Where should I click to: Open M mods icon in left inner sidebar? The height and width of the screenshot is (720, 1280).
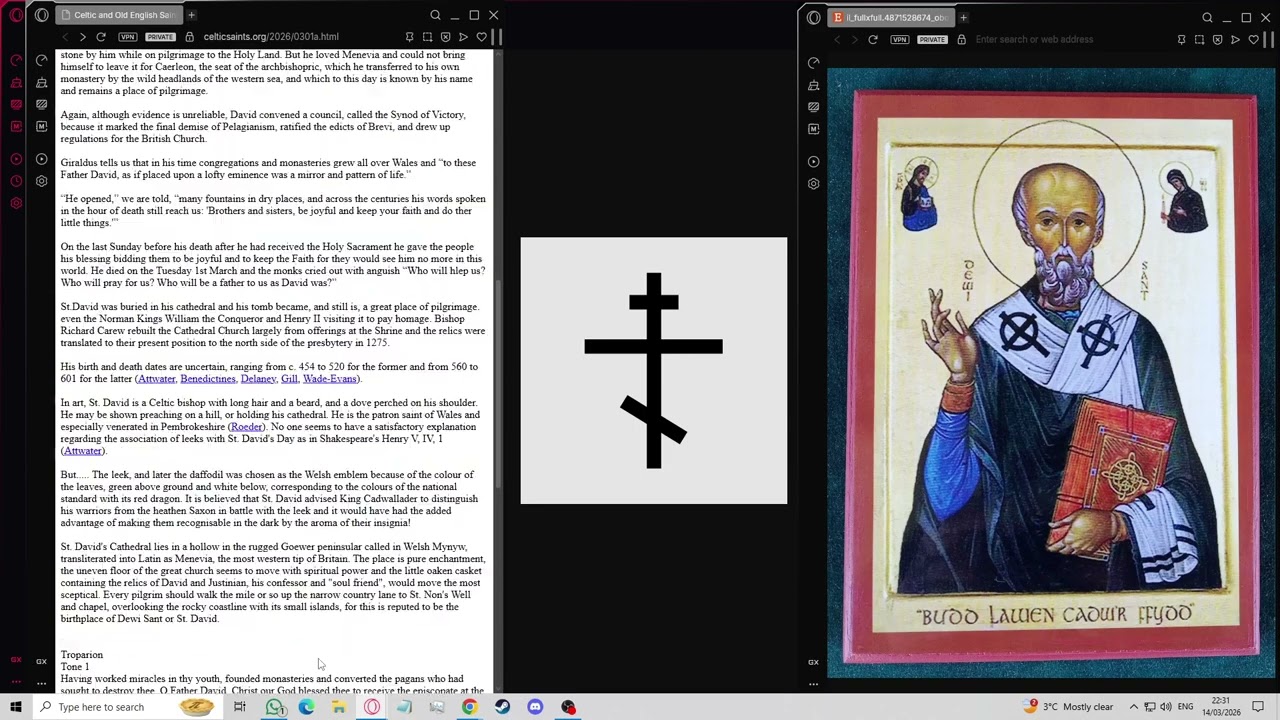(x=41, y=126)
